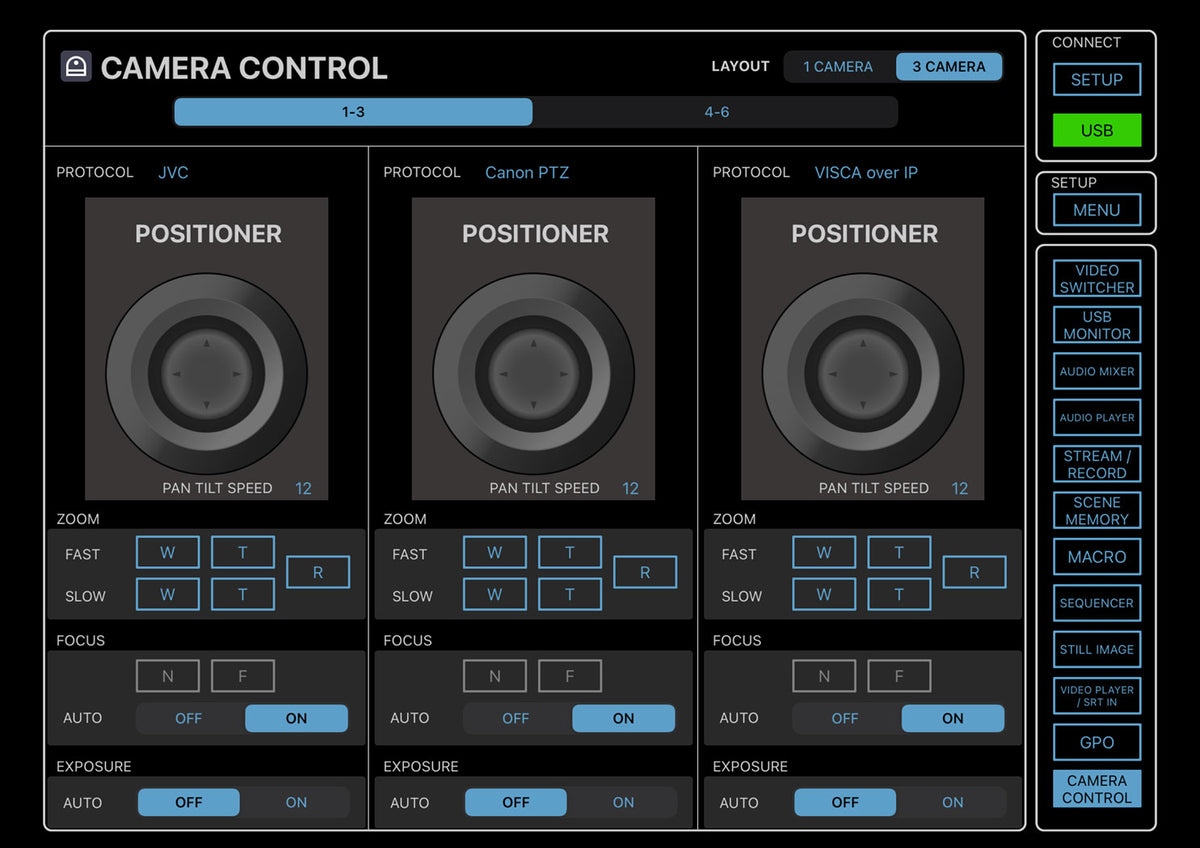Adjust the Canon PTZ Pan Tilt Speed value 12
The image size is (1200, 848).
coord(630,488)
